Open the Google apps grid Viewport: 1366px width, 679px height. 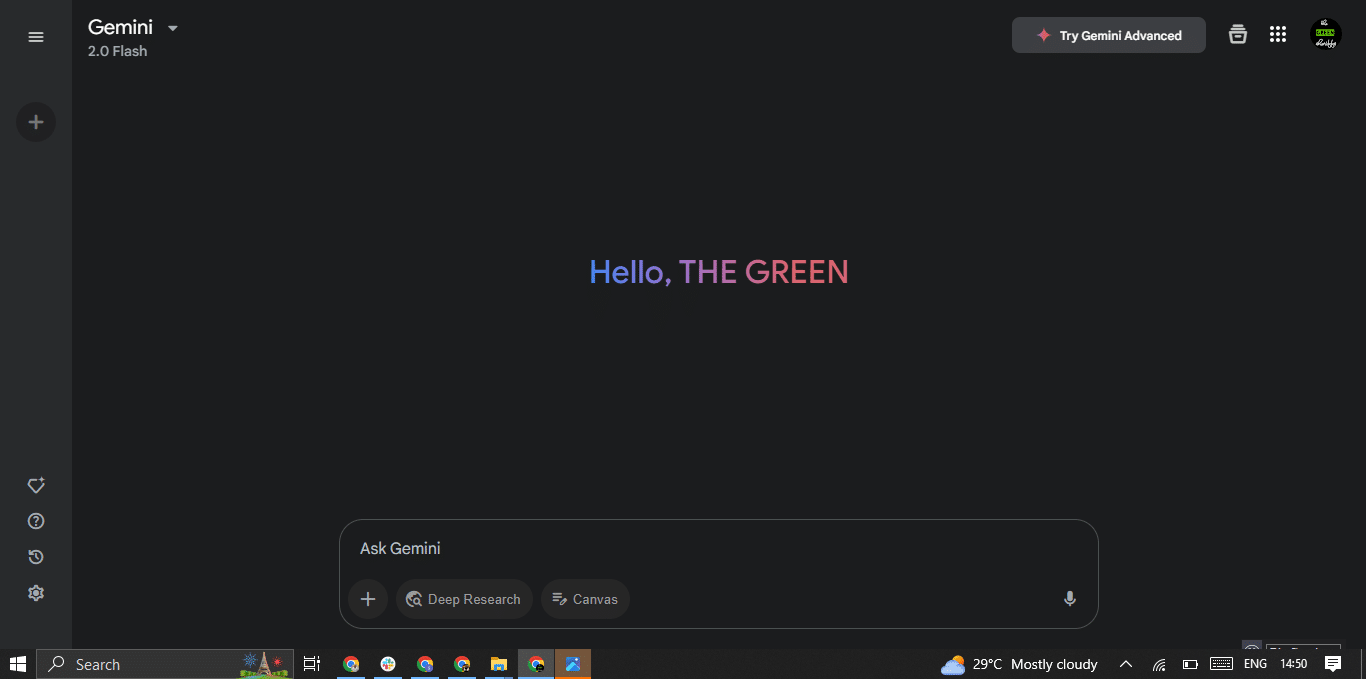(1277, 35)
